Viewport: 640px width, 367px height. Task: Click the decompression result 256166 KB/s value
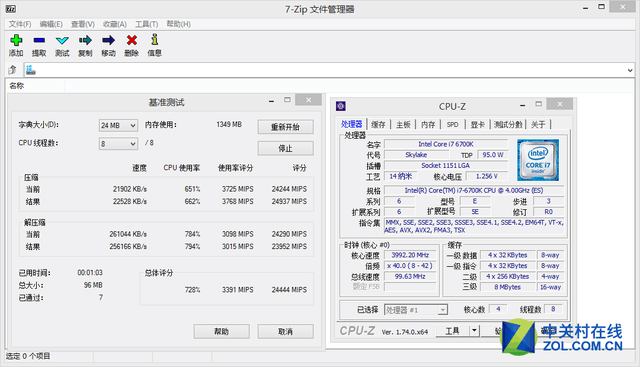pos(128,247)
